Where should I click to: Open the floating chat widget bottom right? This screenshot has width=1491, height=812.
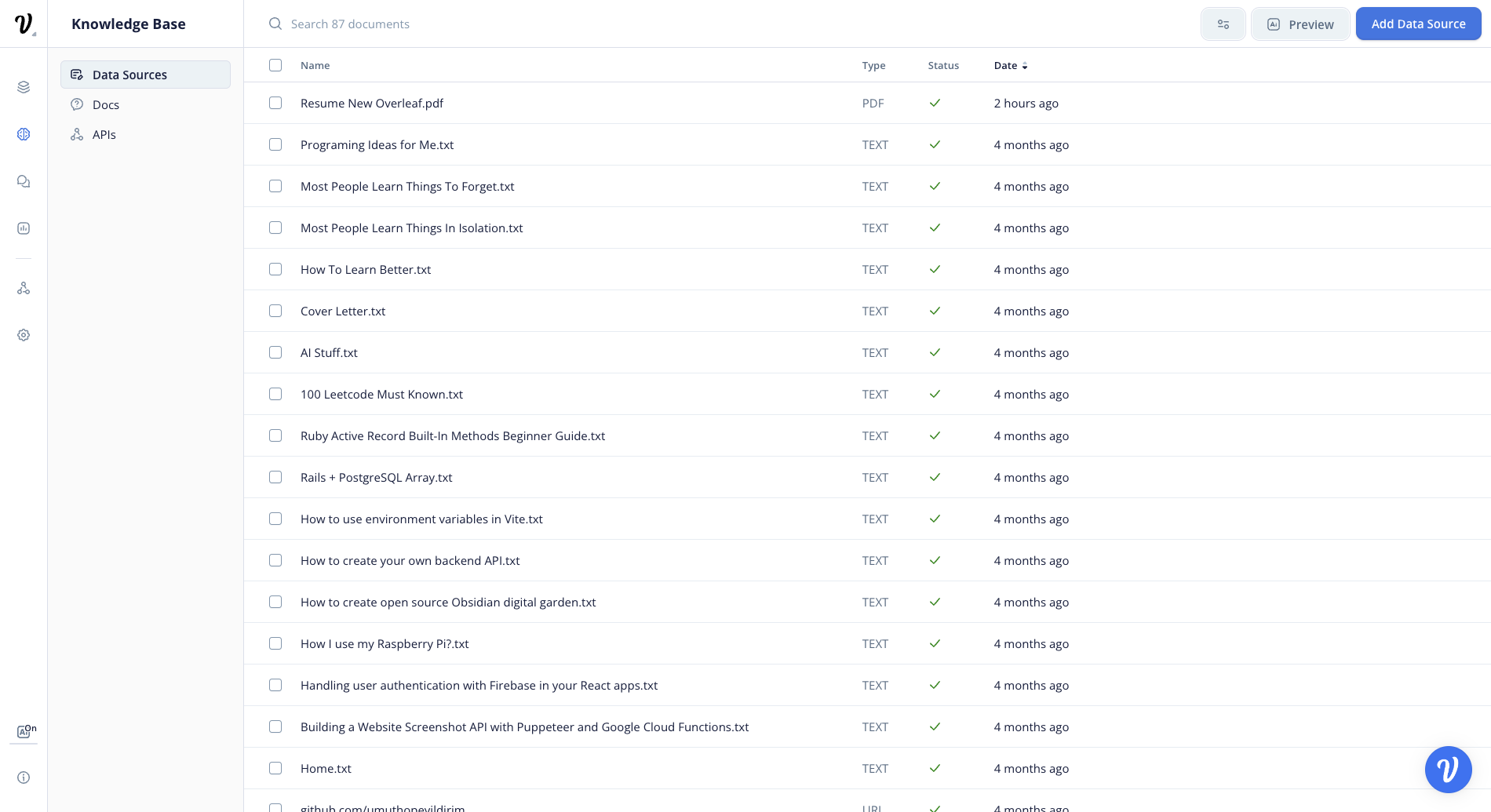pos(1448,770)
